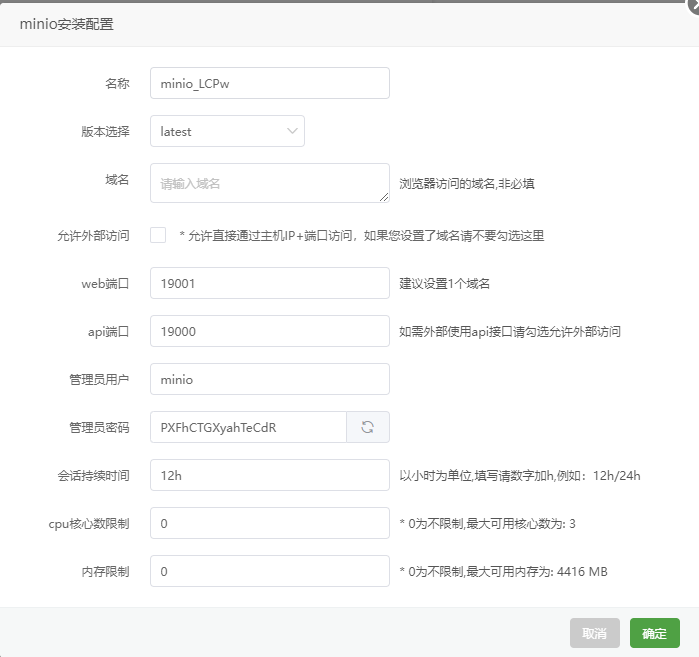Click the dialog title minio安装配置
This screenshot has width=699, height=657.
(66, 24)
